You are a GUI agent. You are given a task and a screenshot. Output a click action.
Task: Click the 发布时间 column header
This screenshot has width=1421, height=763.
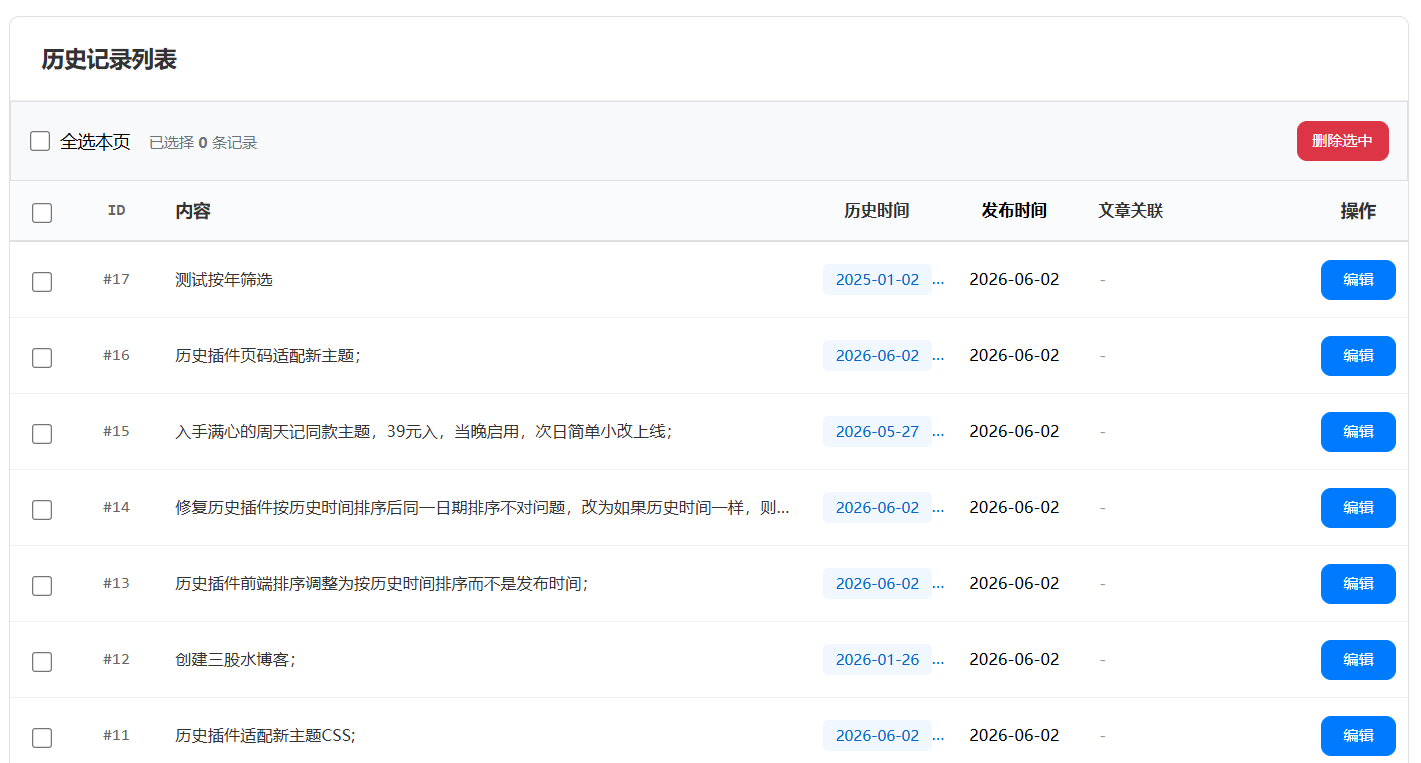pyautogui.click(x=1014, y=211)
